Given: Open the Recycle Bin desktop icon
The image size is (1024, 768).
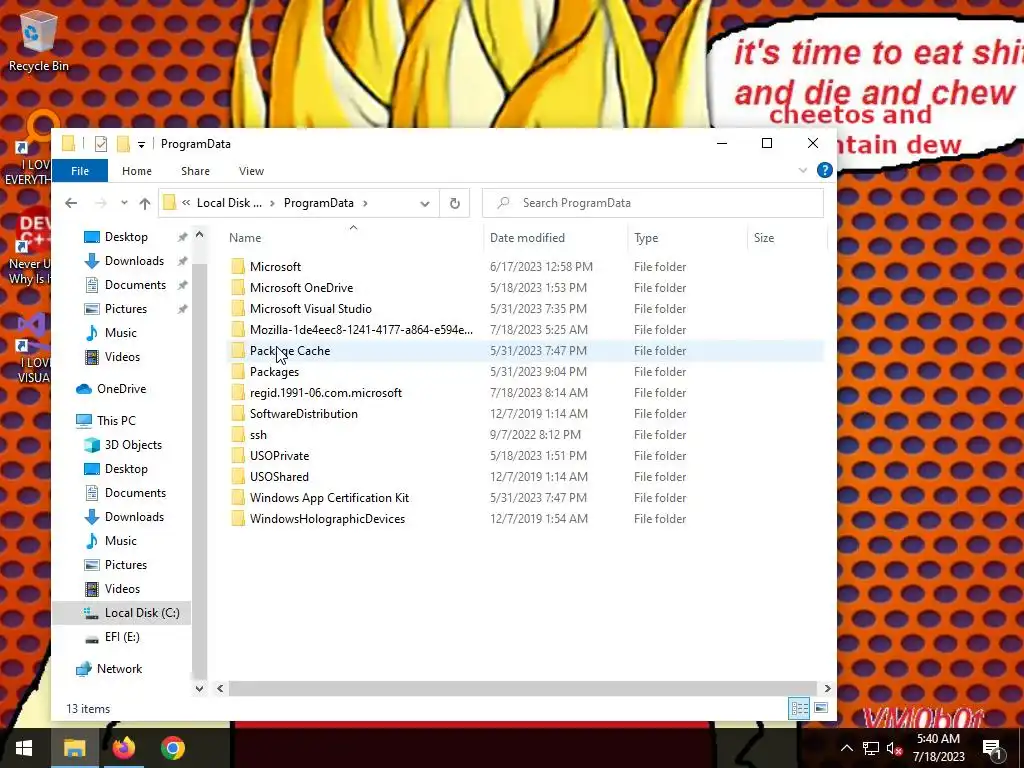Looking at the screenshot, I should (39, 42).
